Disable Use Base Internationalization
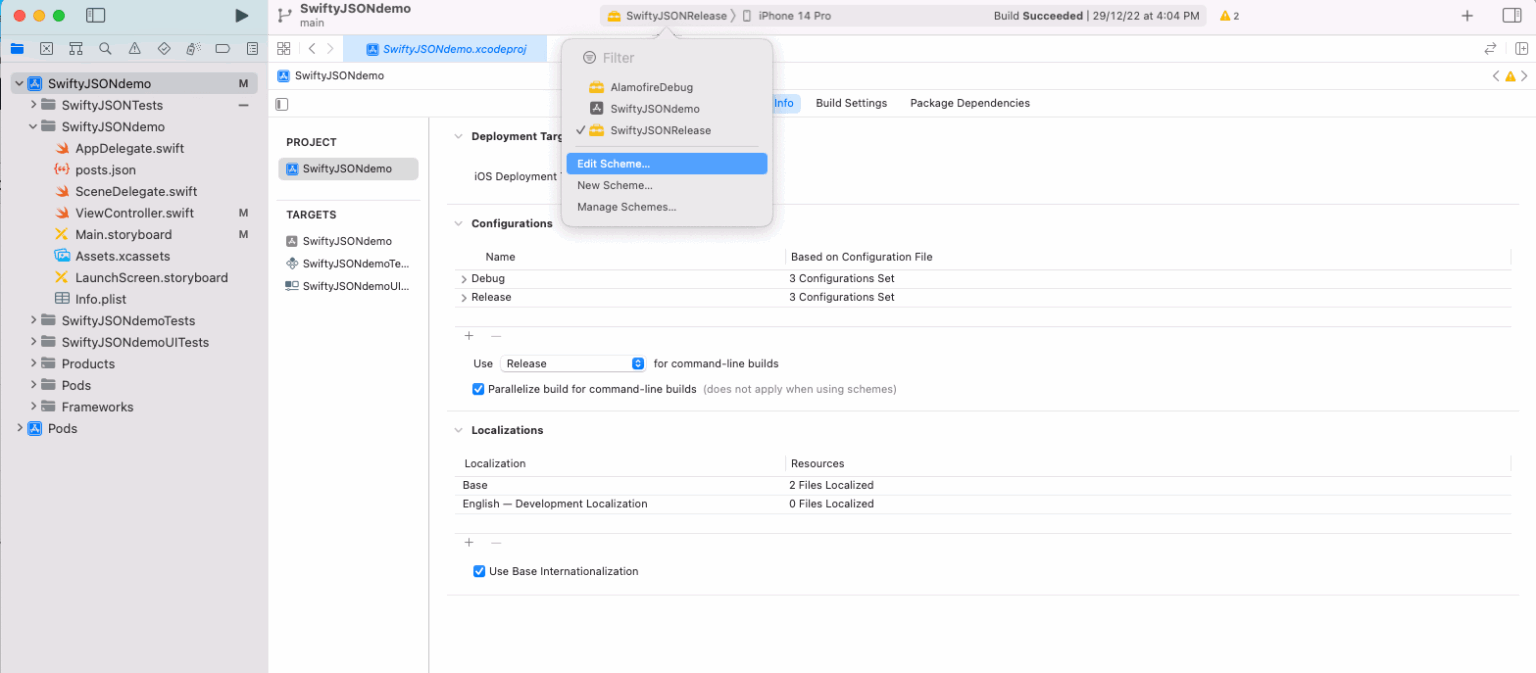This screenshot has height=673, width=1536. [x=478, y=570]
